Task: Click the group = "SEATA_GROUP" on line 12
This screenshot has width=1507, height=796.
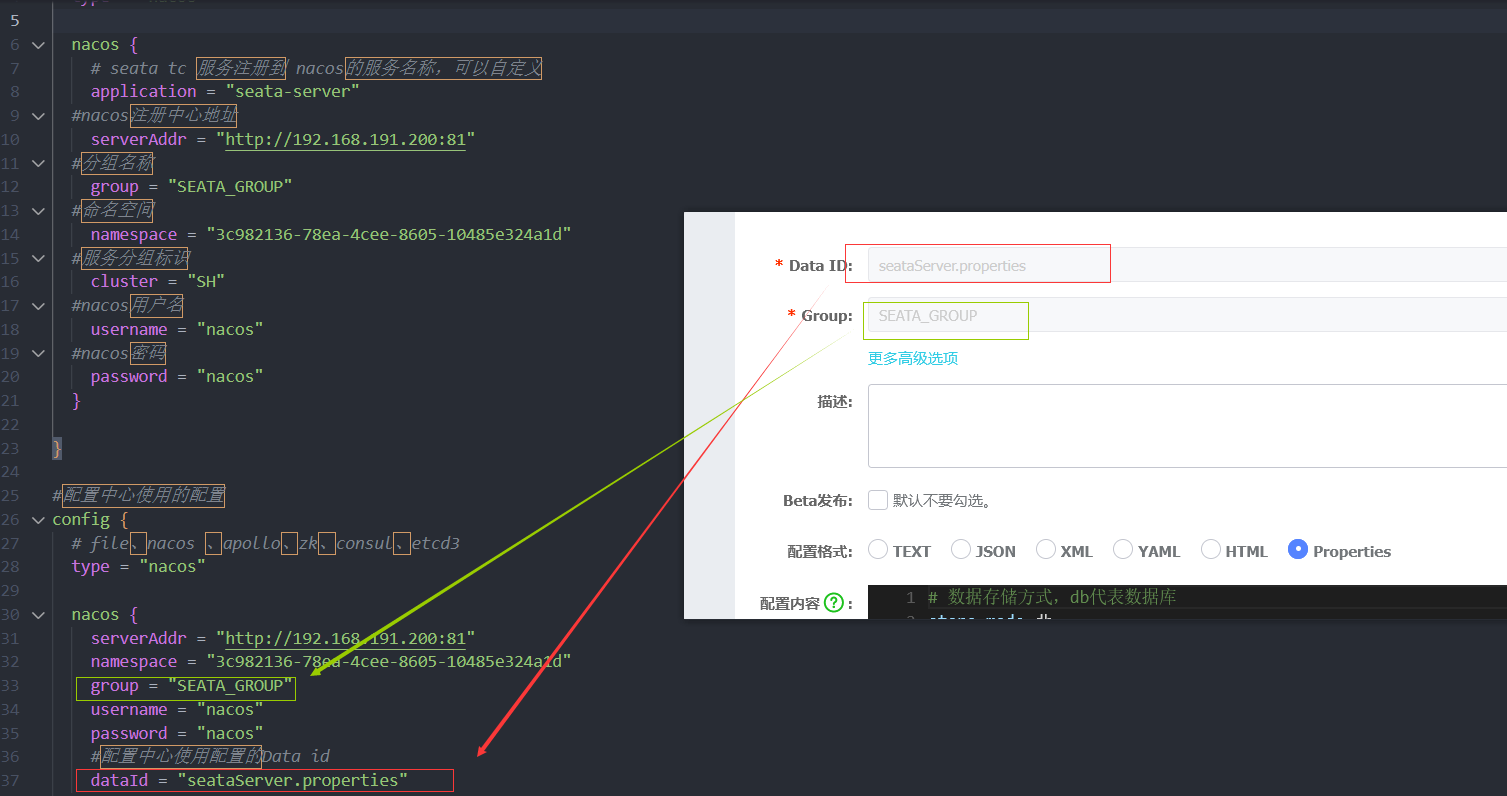Action: pyautogui.click(x=191, y=187)
